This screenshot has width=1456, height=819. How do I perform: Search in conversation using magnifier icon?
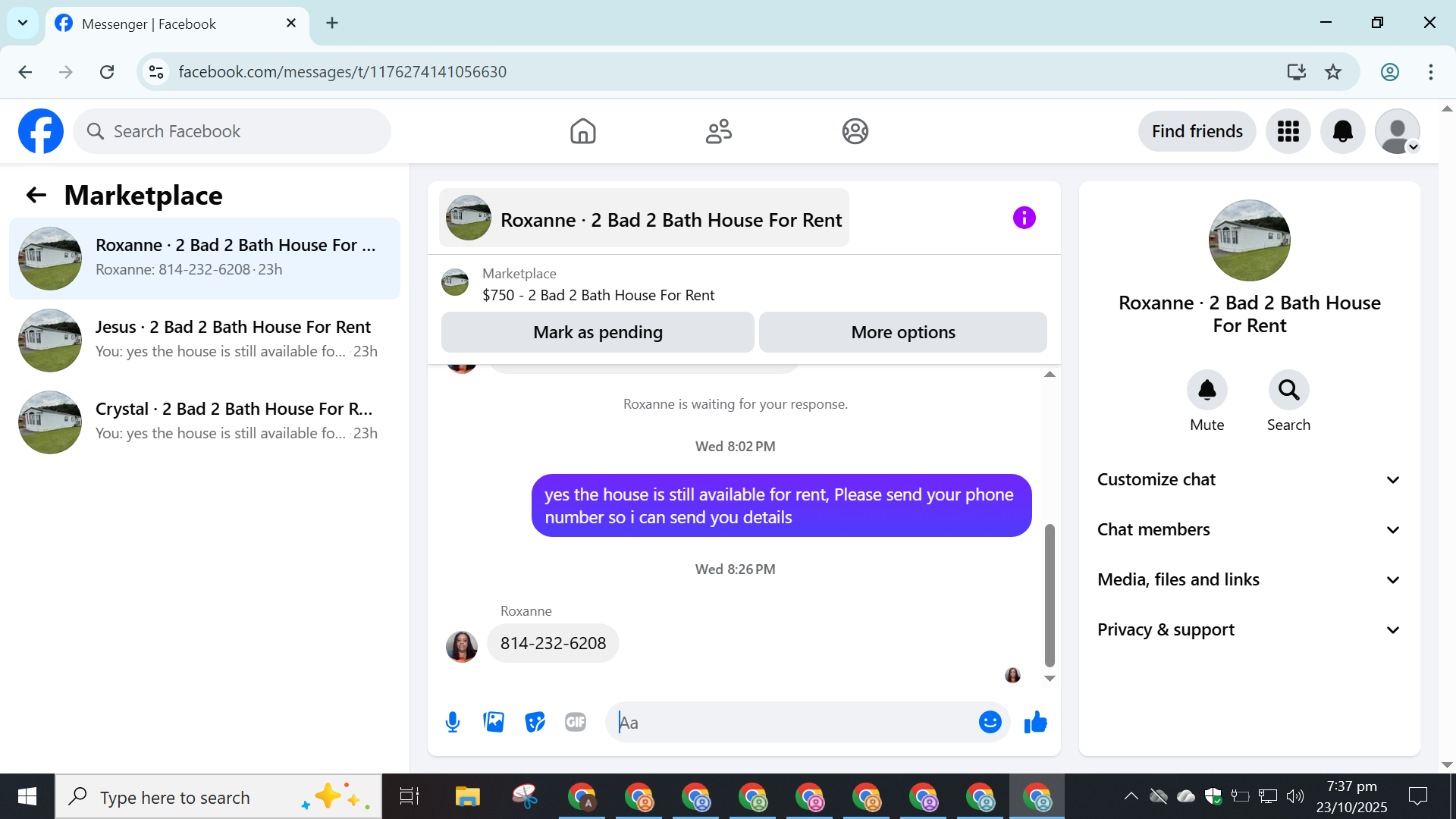click(1288, 390)
